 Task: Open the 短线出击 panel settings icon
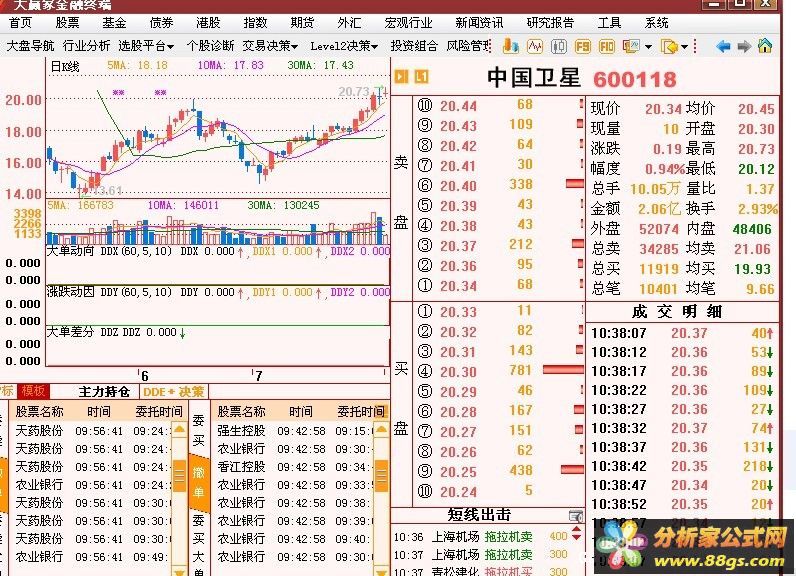click(x=576, y=516)
